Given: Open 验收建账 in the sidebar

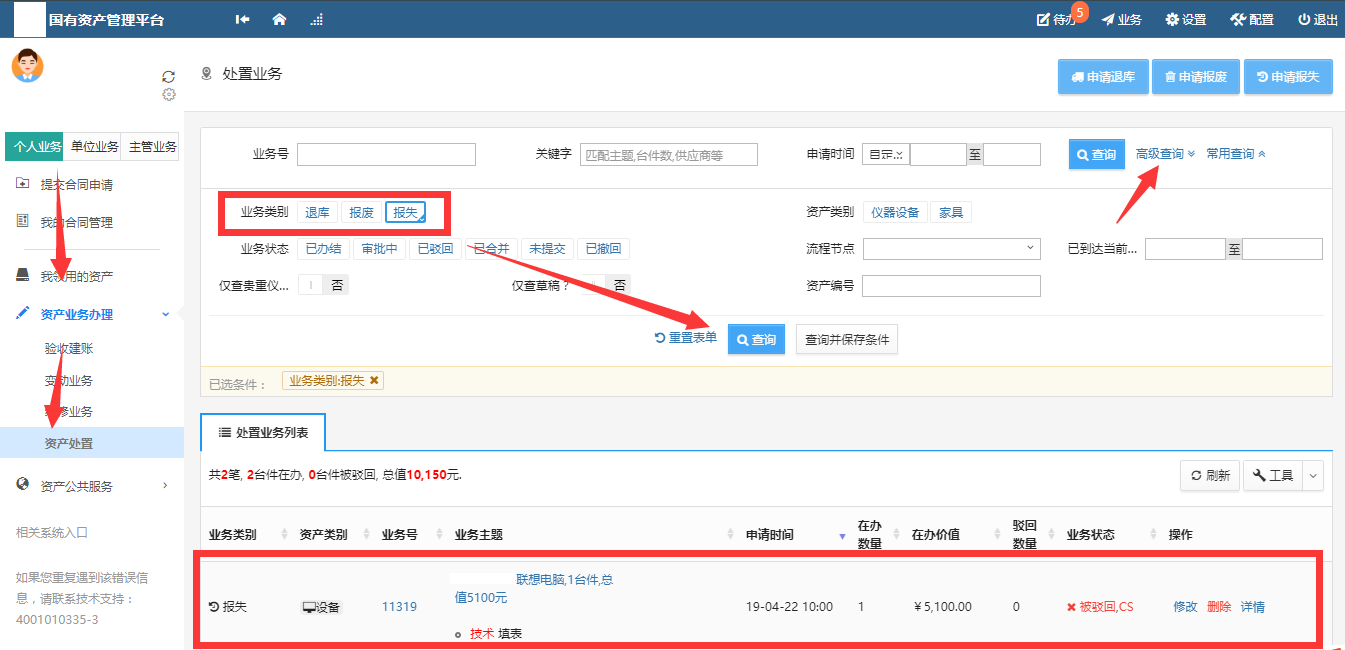Looking at the screenshot, I should 69,349.
